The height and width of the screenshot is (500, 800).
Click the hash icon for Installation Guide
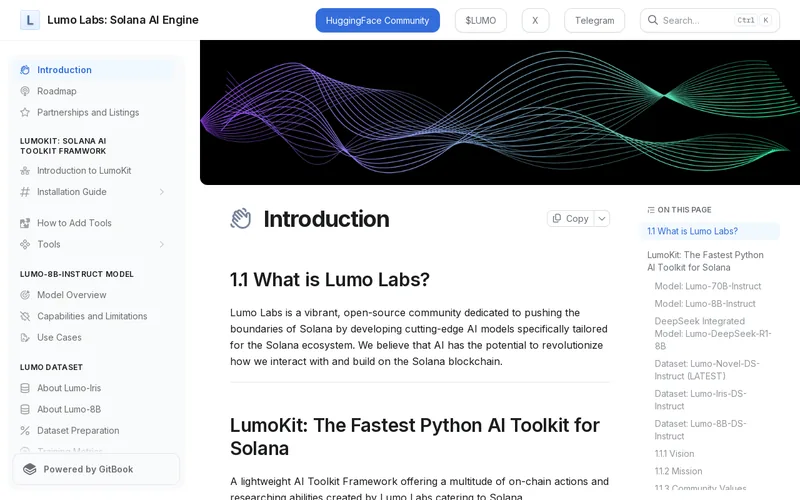pos(24,192)
